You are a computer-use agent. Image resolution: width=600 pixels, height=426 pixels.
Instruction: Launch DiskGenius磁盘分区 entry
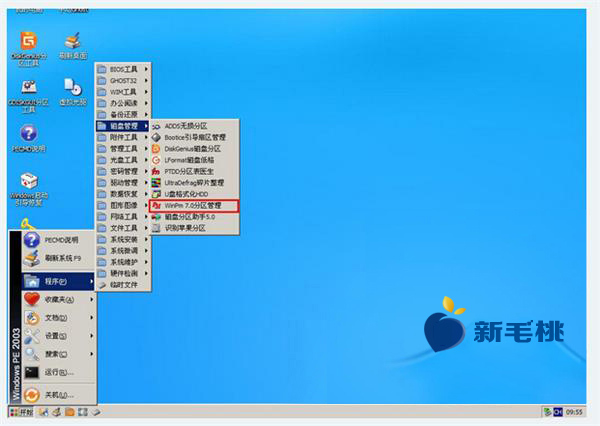[195, 149]
